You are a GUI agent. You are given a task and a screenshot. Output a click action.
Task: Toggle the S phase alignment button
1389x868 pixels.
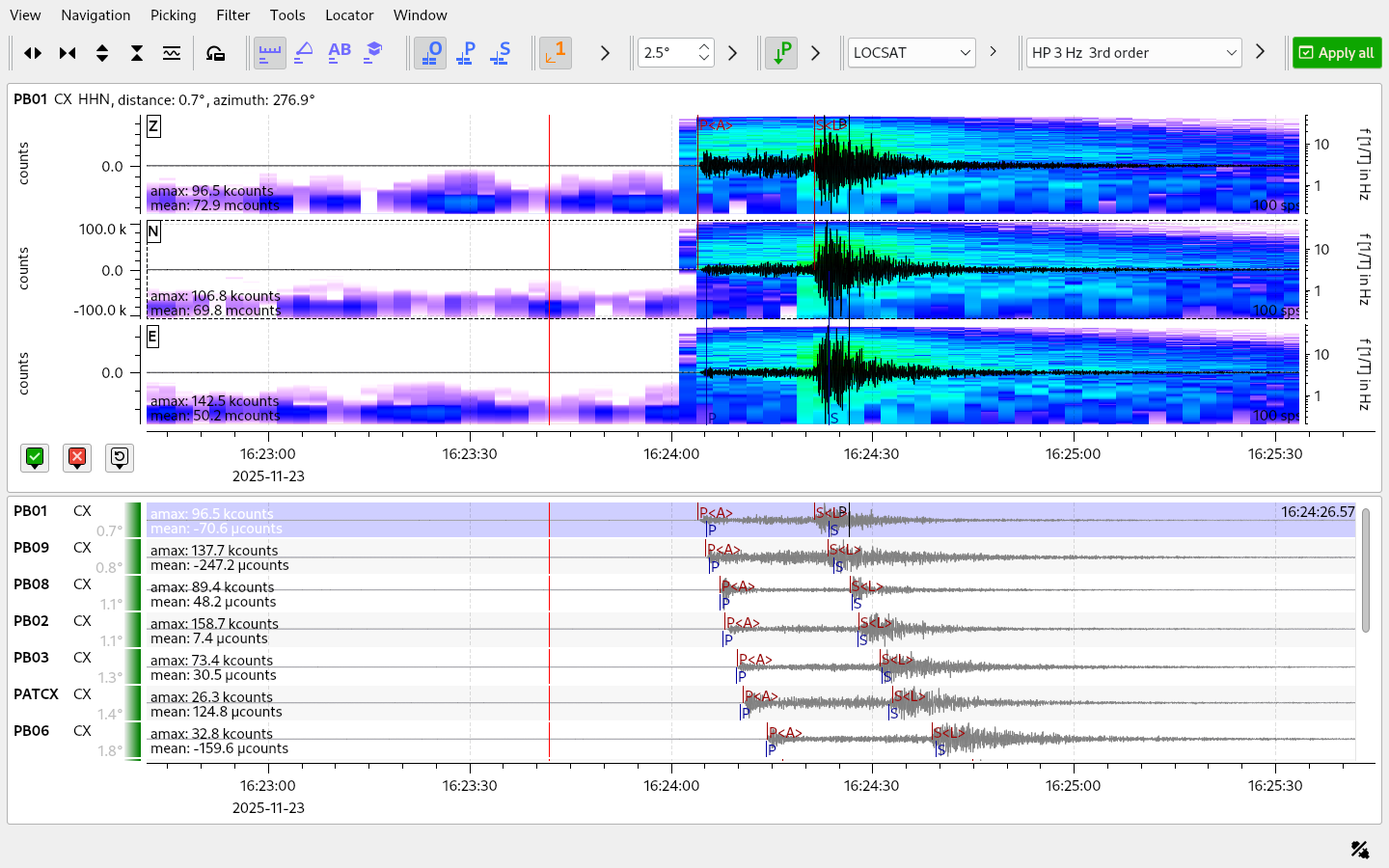[x=500, y=53]
